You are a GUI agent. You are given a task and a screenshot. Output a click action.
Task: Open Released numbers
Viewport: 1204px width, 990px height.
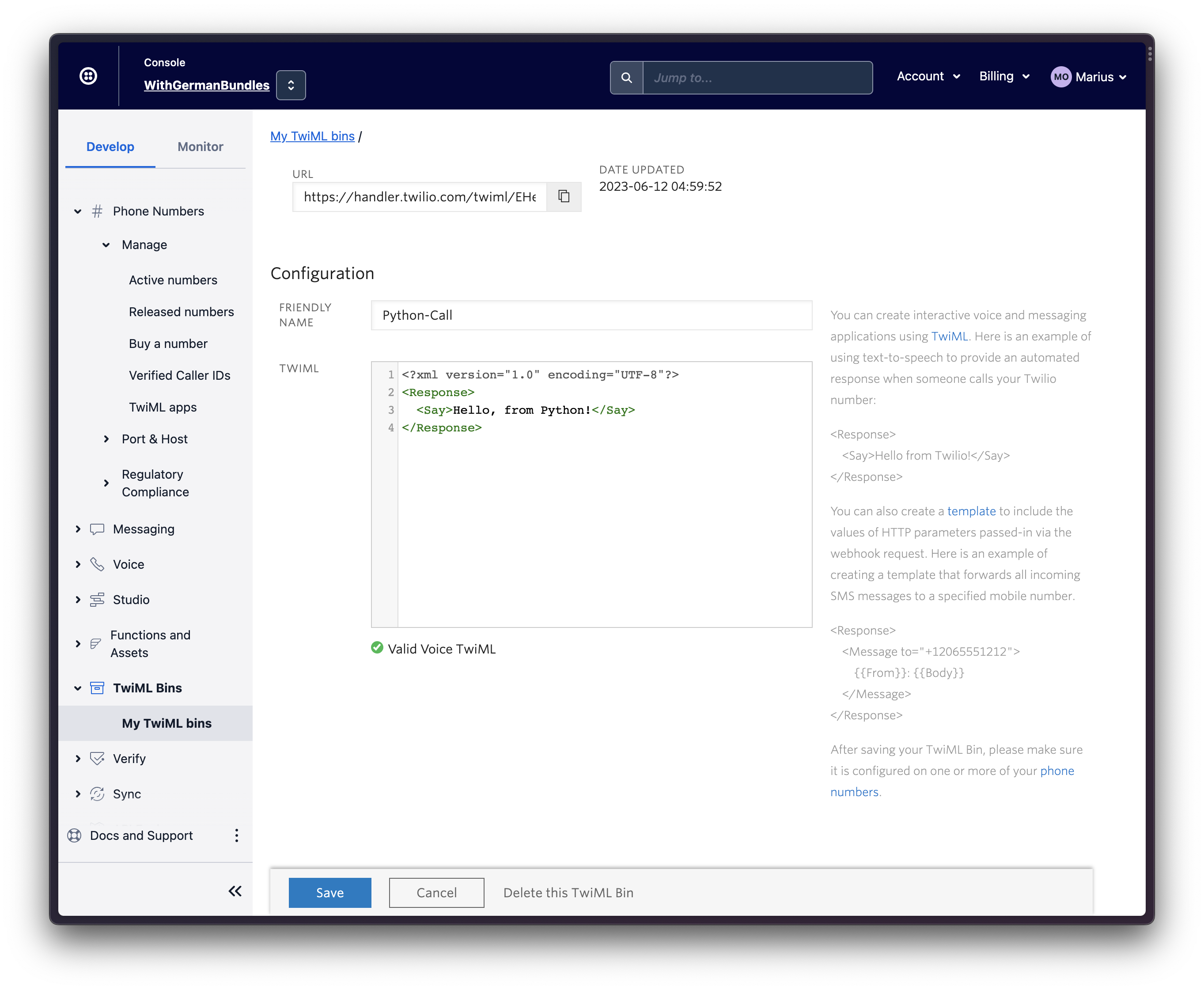pyautogui.click(x=182, y=312)
